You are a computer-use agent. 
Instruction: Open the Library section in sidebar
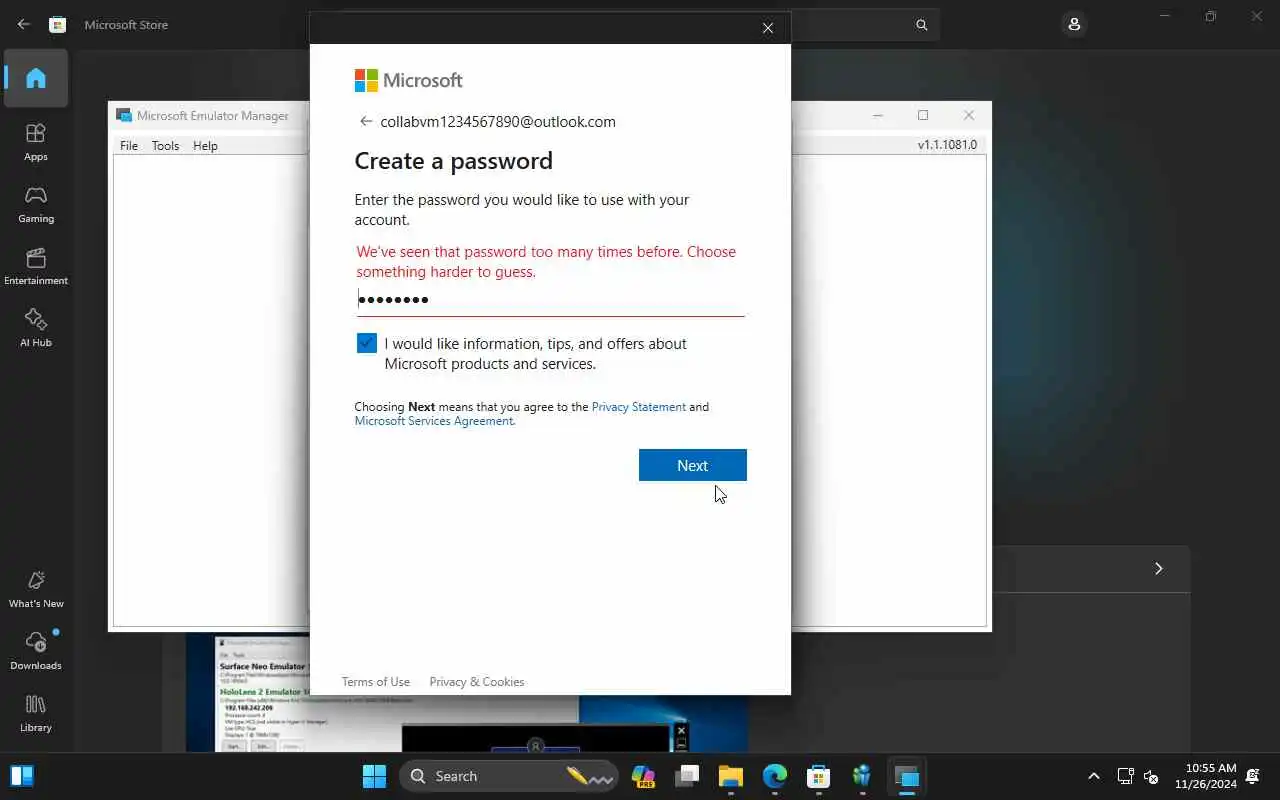click(x=36, y=713)
